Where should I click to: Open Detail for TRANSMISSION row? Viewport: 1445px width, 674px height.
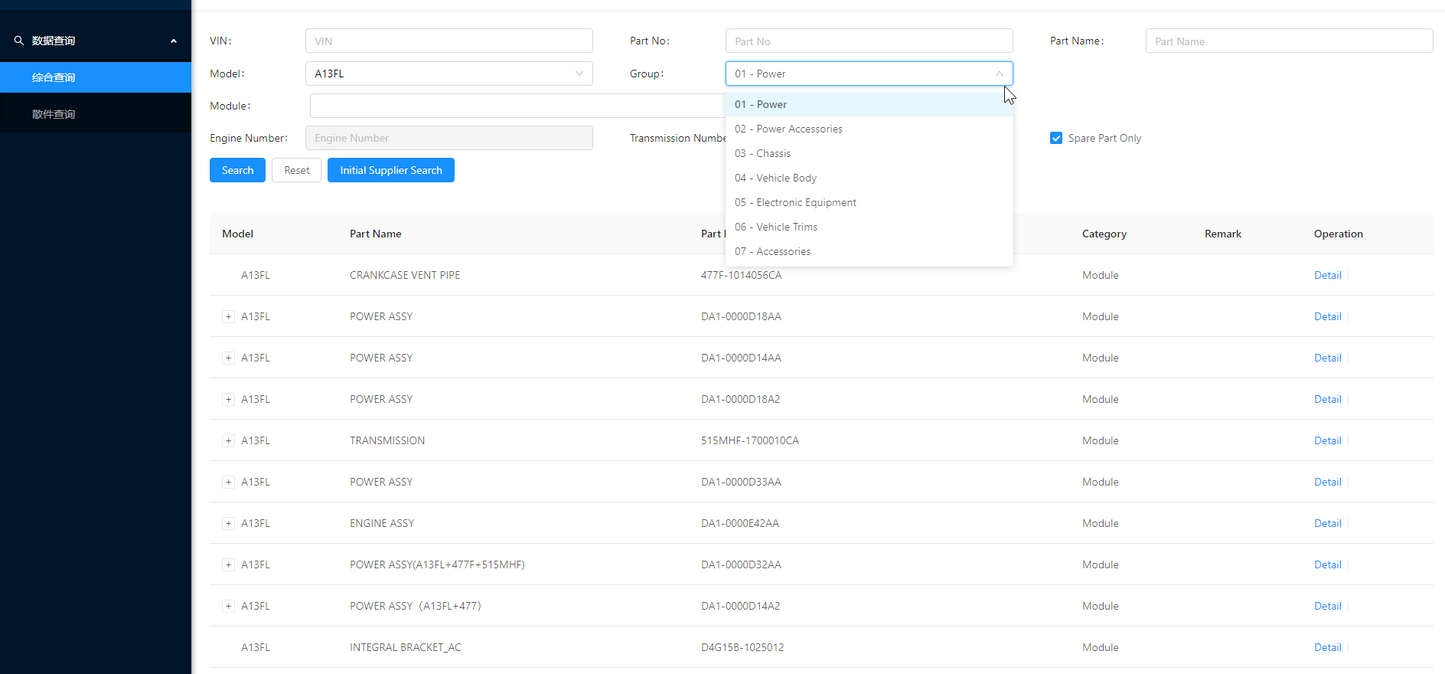1327,440
